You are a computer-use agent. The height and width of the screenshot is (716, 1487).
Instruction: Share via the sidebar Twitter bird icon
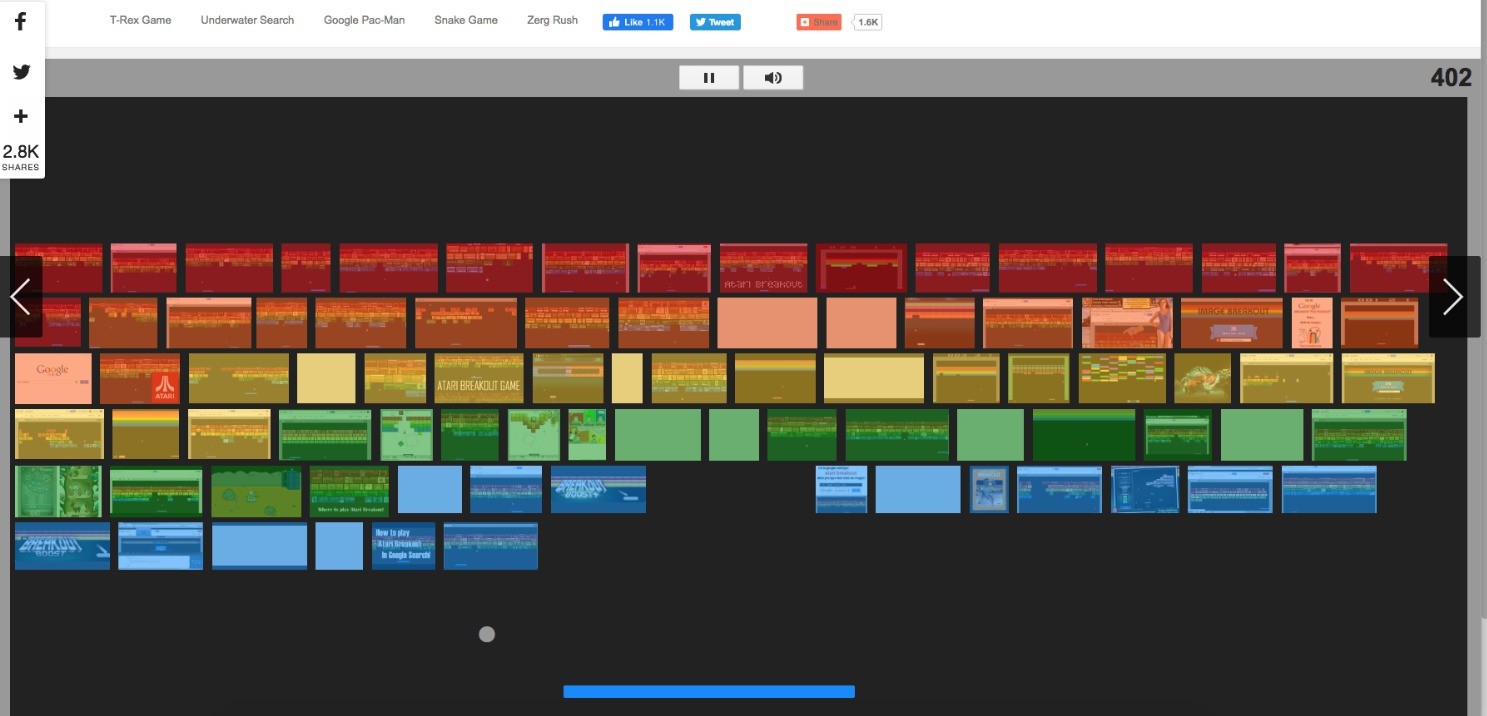(21, 71)
